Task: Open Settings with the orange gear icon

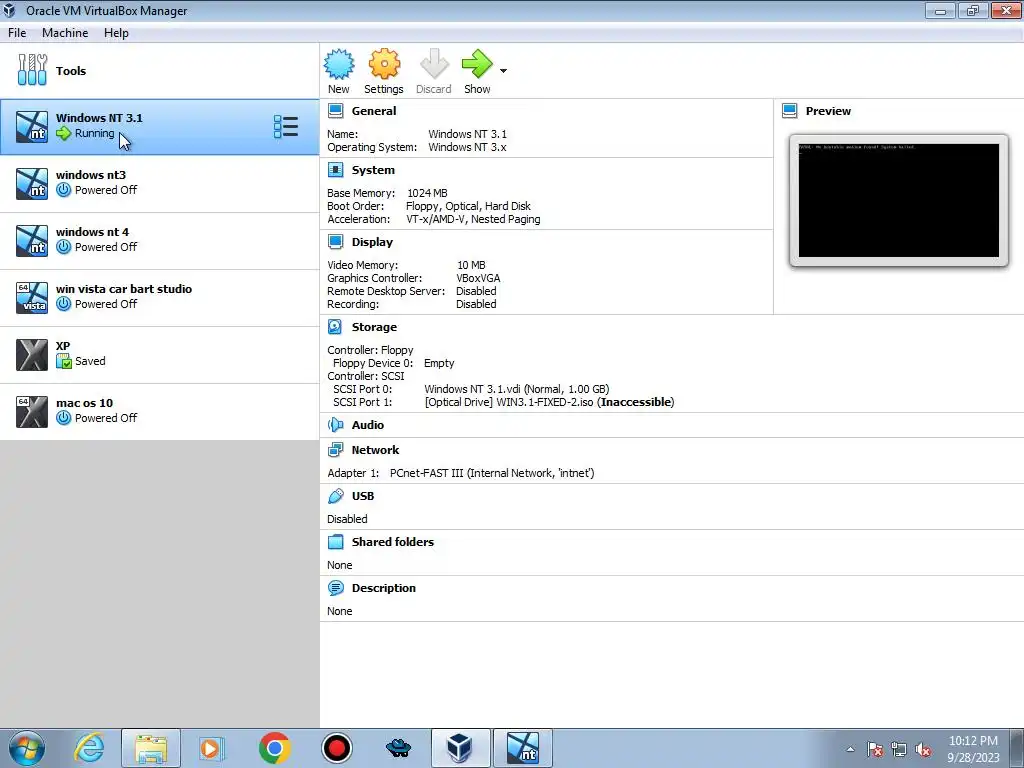Action: pyautogui.click(x=384, y=64)
